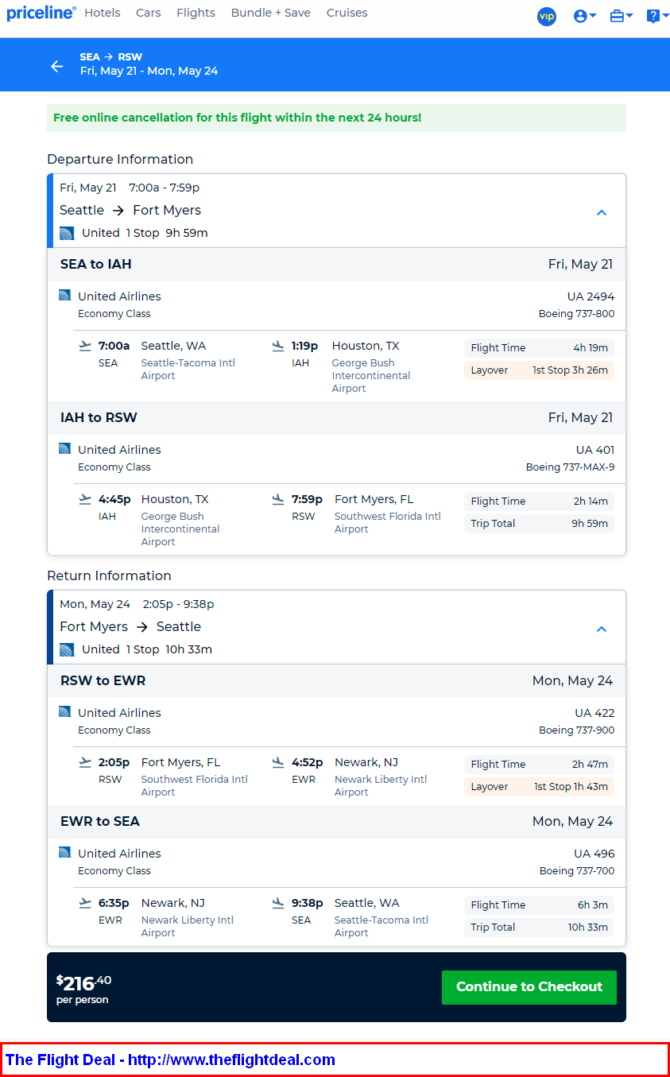This screenshot has width=670, height=1077.
Task: Collapse the Fort Myers to Seattle return card
Action: point(601,628)
